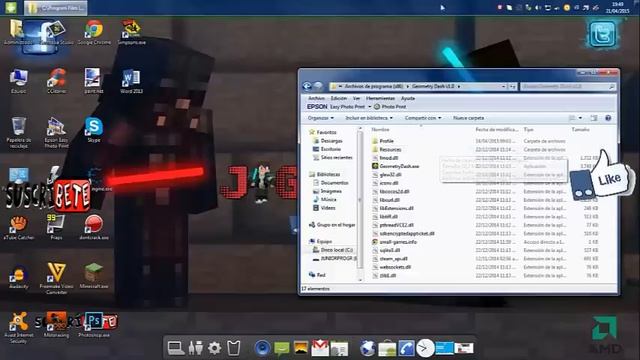
Task: Launch CCleaner from the desktop
Action: tap(56, 81)
